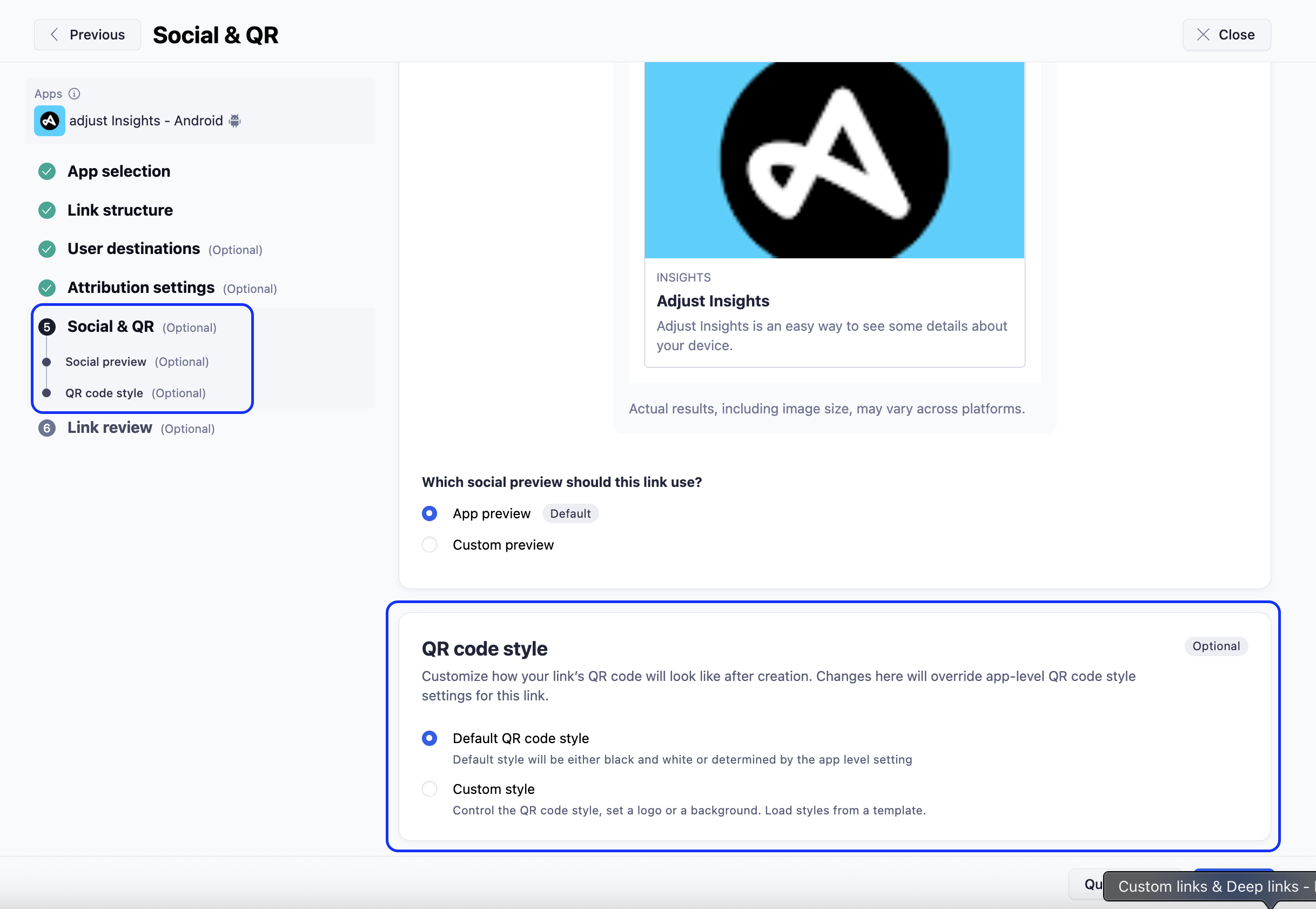Click the User destinations checkmark icon

pos(46,249)
